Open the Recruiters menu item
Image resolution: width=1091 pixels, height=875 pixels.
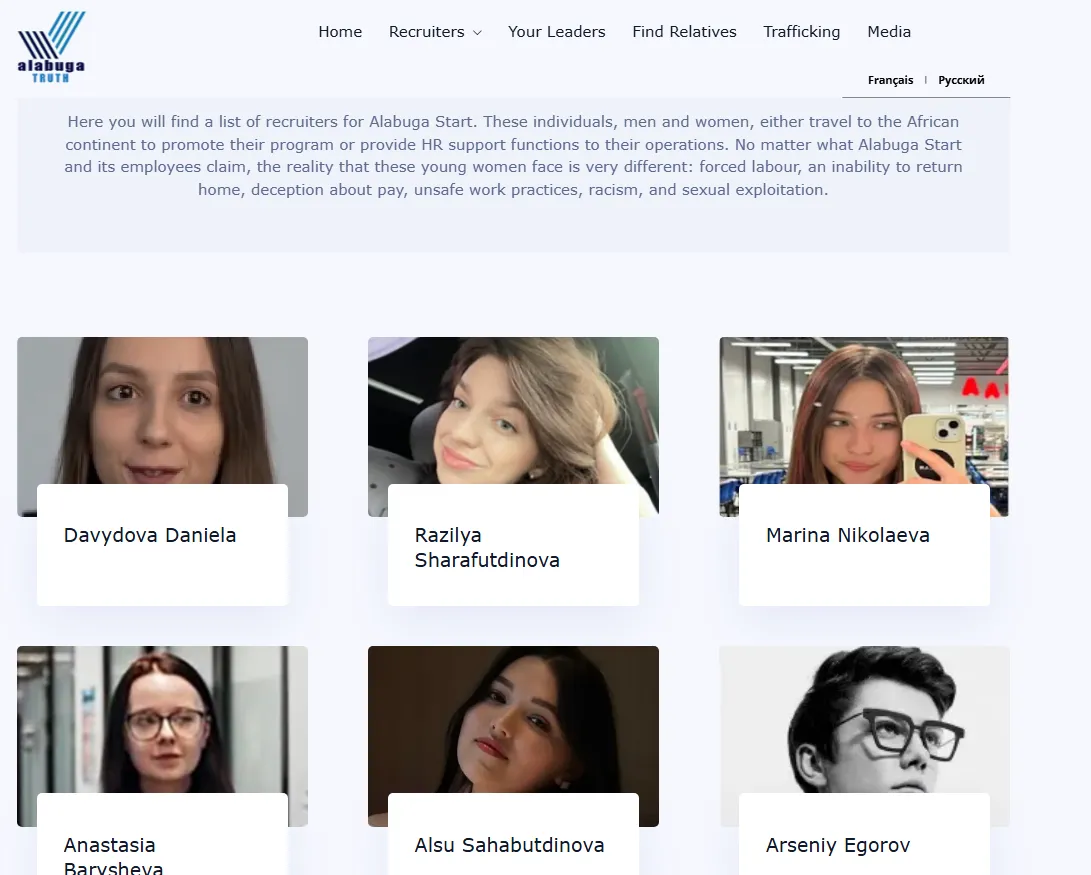pyautogui.click(x=426, y=32)
